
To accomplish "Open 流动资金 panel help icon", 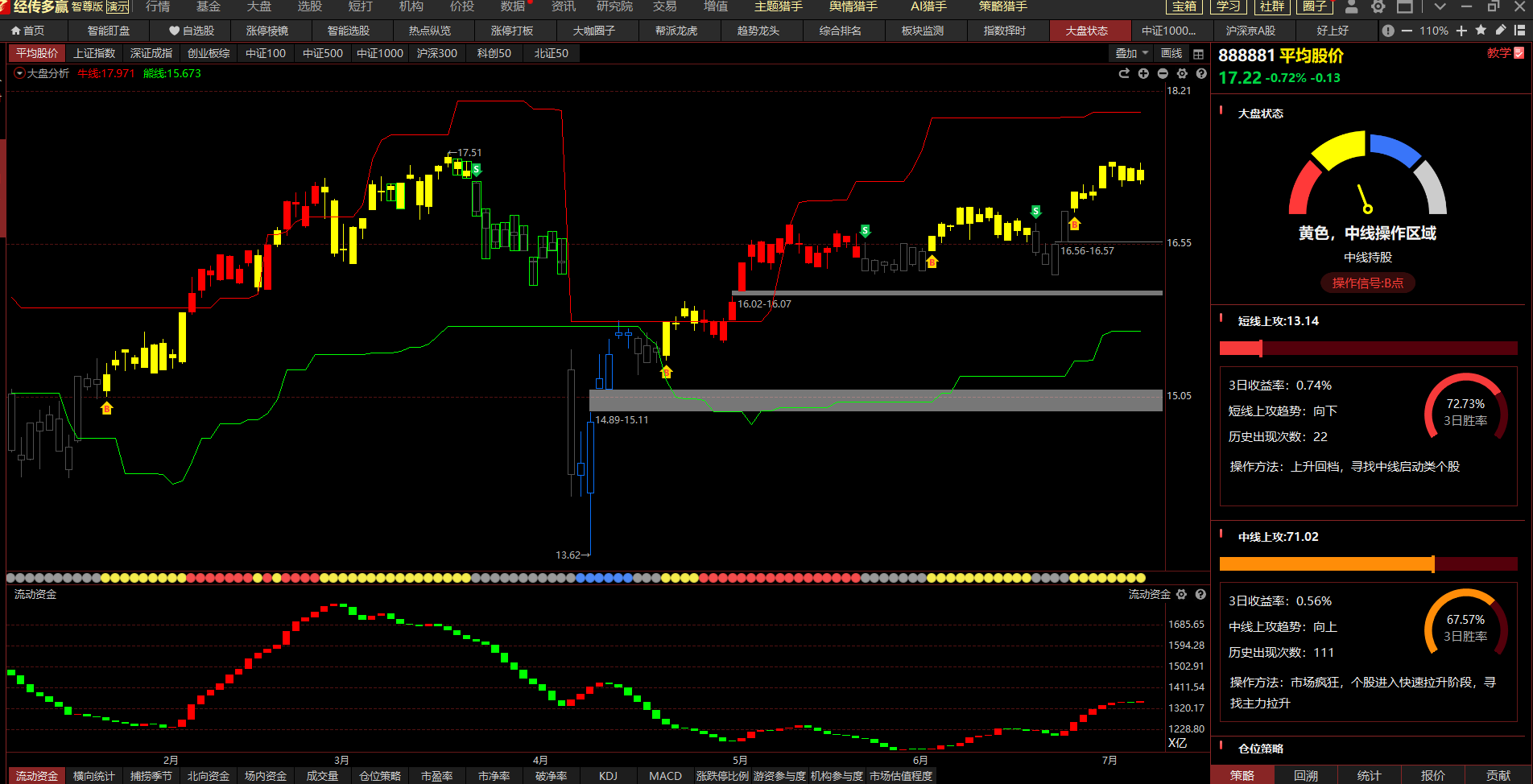I will click(1200, 594).
